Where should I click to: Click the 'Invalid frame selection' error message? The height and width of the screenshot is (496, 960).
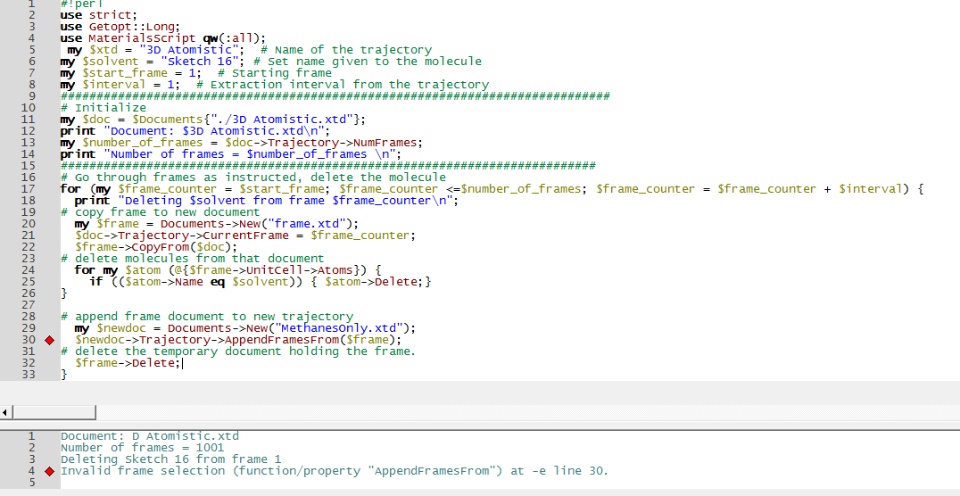point(334,472)
